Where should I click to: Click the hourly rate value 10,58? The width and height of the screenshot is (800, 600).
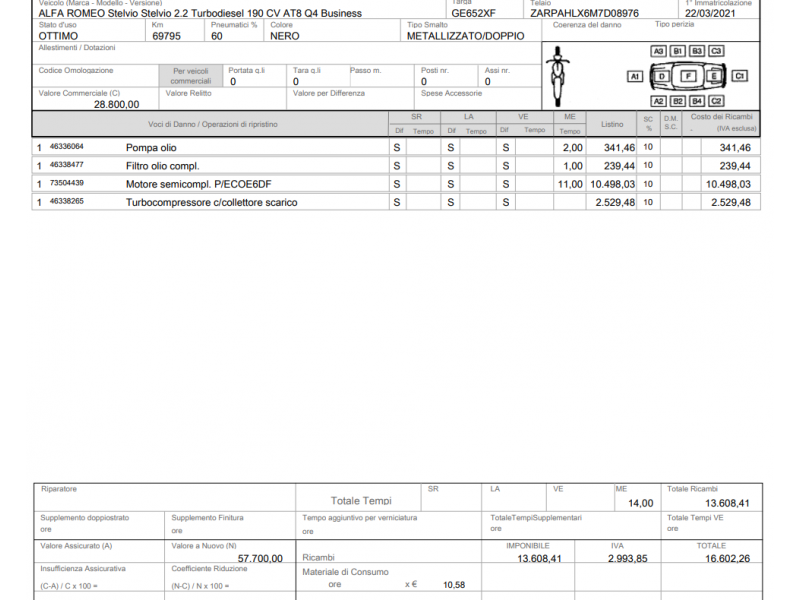pyautogui.click(x=454, y=585)
